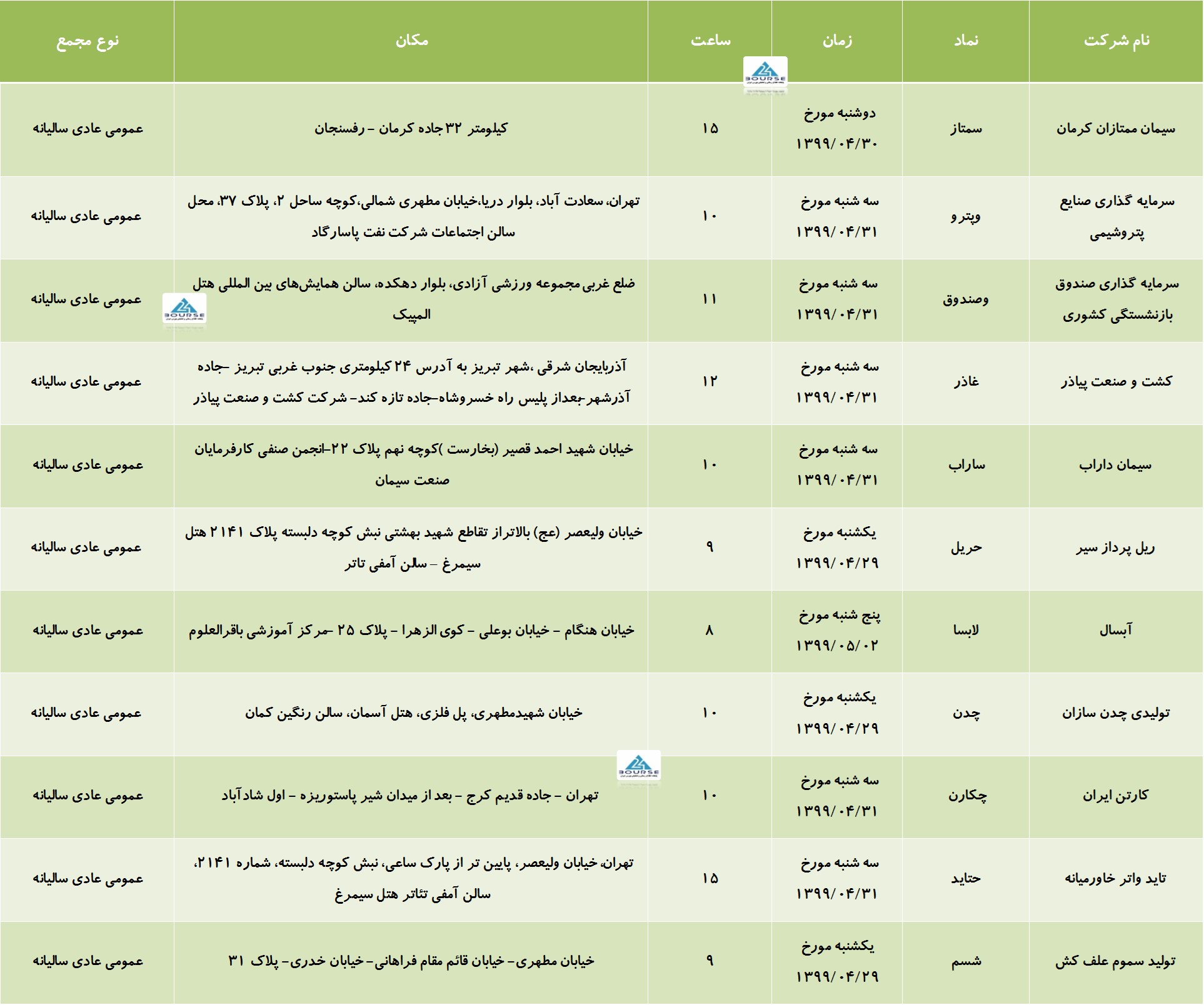The height and width of the screenshot is (1005, 1204).
Task: Select address starting 'خیابان هنگام'
Action: 411,631
